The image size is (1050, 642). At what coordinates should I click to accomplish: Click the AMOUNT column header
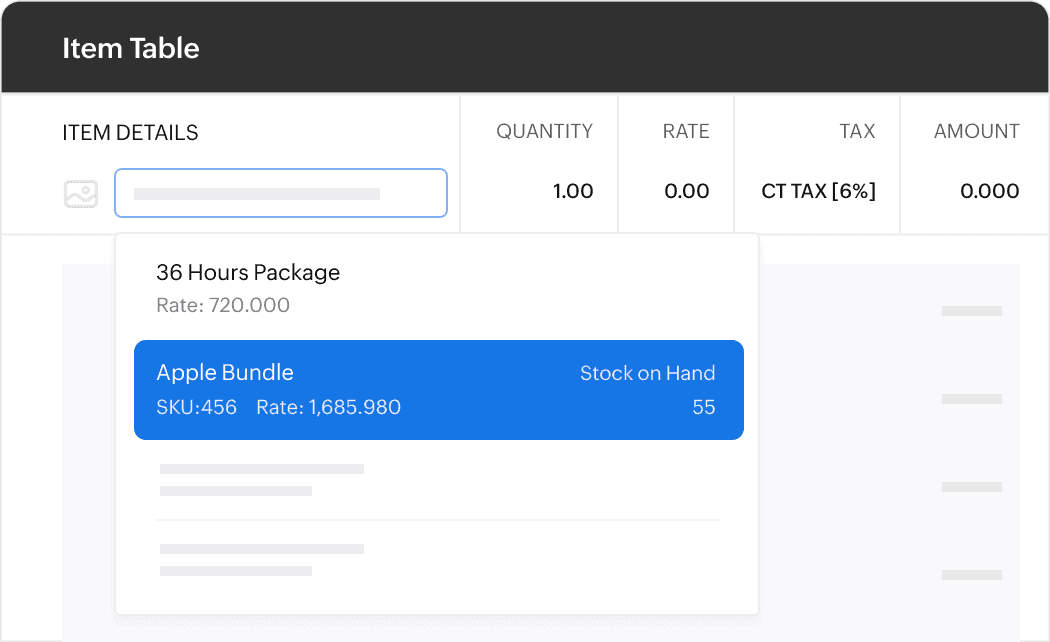point(976,131)
